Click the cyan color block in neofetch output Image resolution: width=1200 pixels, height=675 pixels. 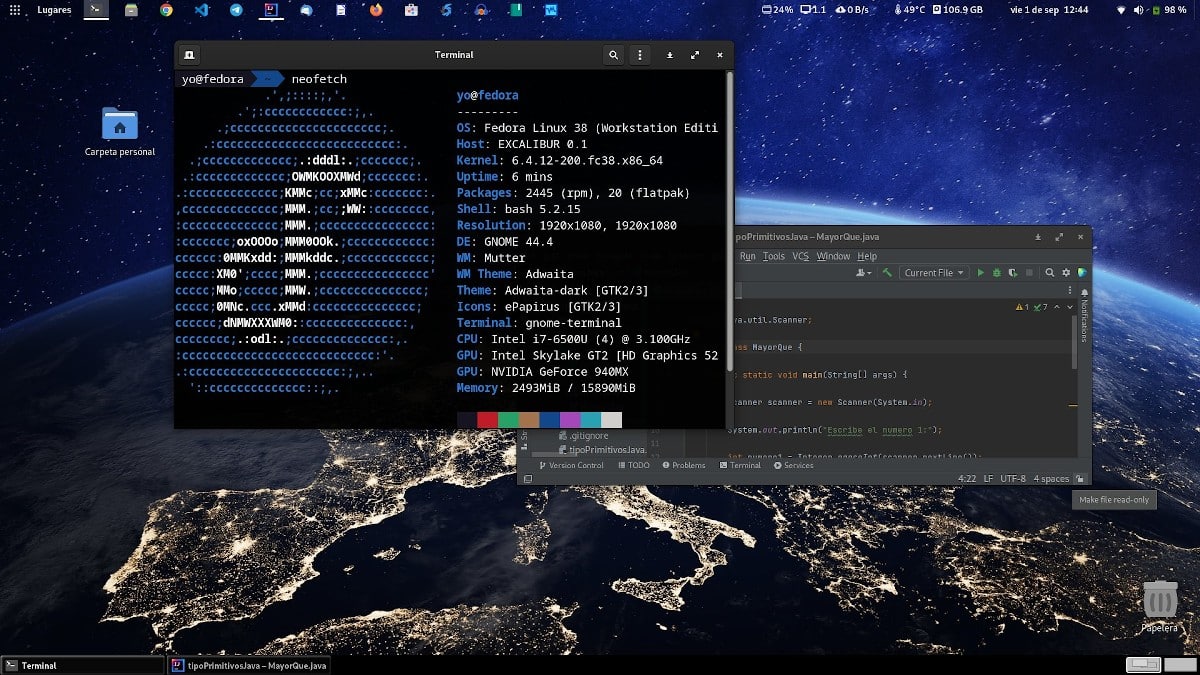click(x=591, y=420)
